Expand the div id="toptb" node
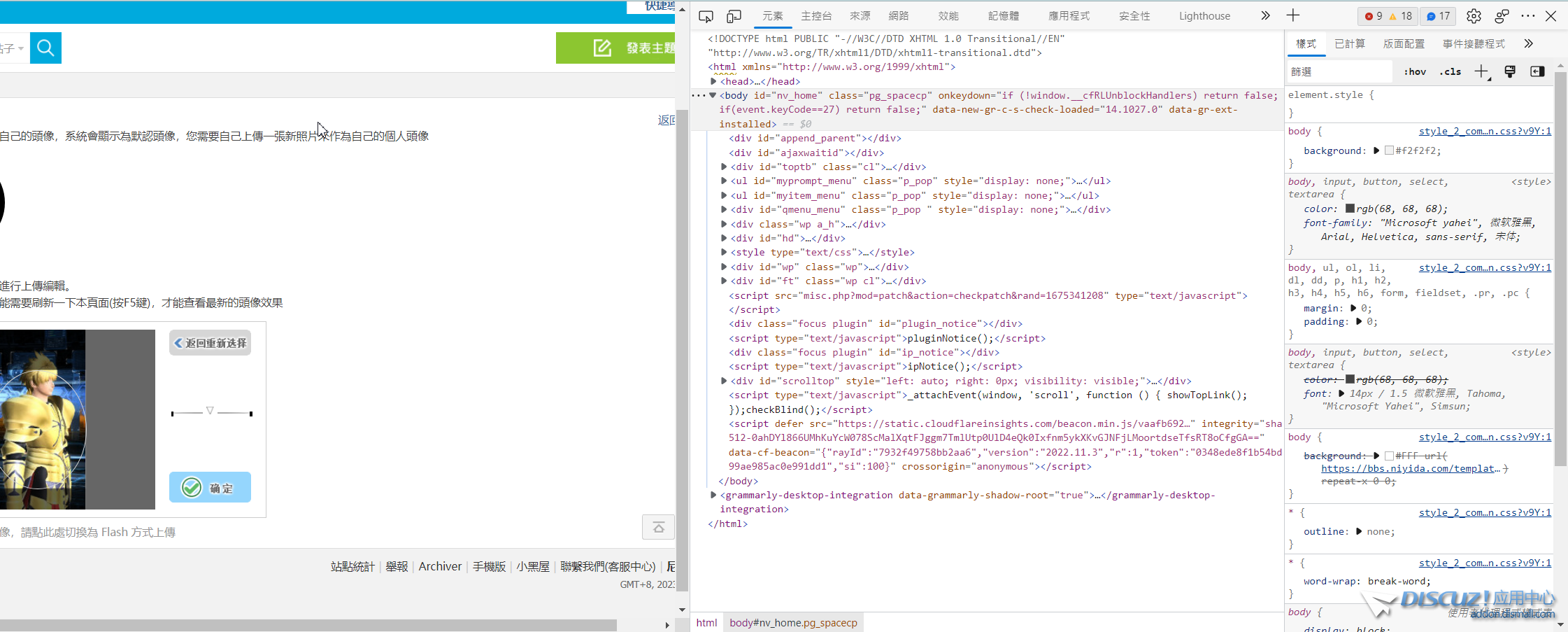 [x=724, y=167]
